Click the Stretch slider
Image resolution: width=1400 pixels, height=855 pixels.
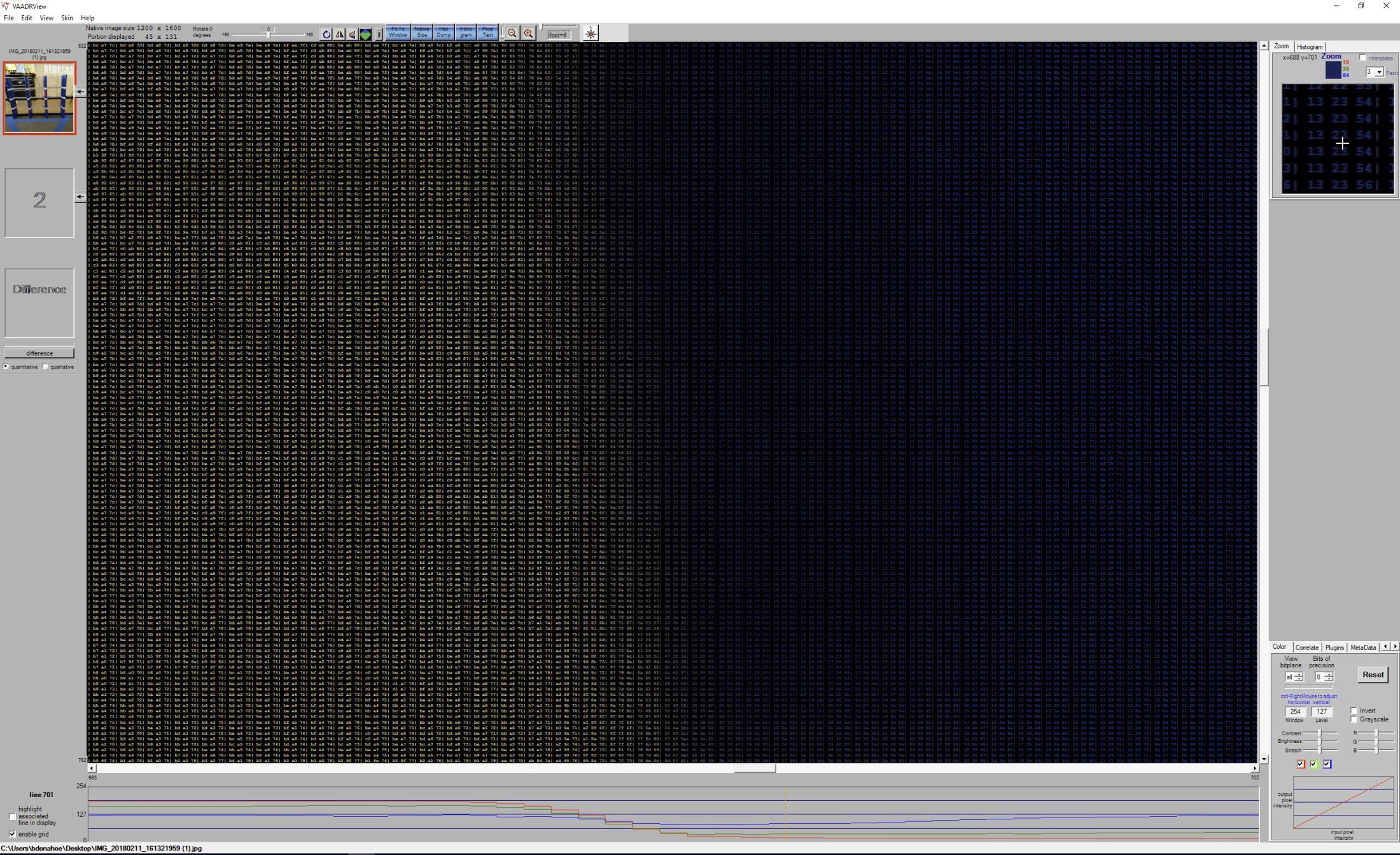pyautogui.click(x=1319, y=751)
